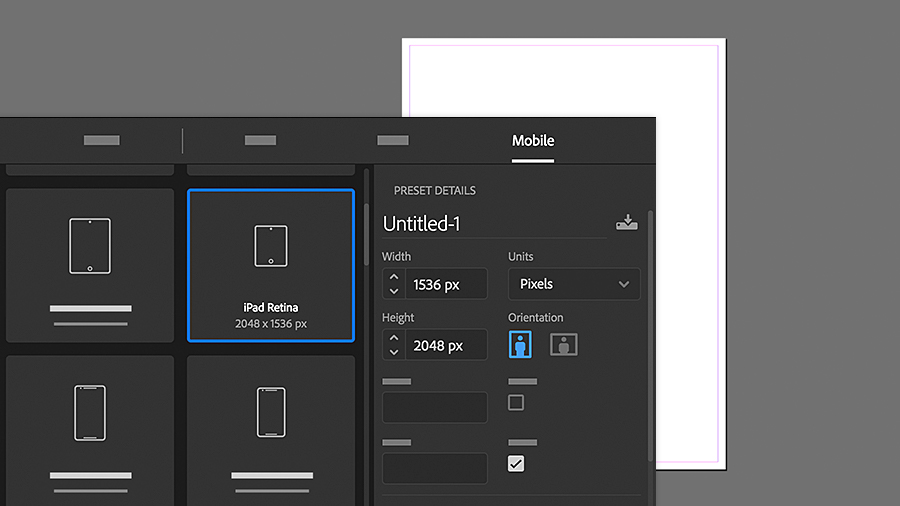Select portrait orientation icon
900x506 pixels.
point(520,344)
